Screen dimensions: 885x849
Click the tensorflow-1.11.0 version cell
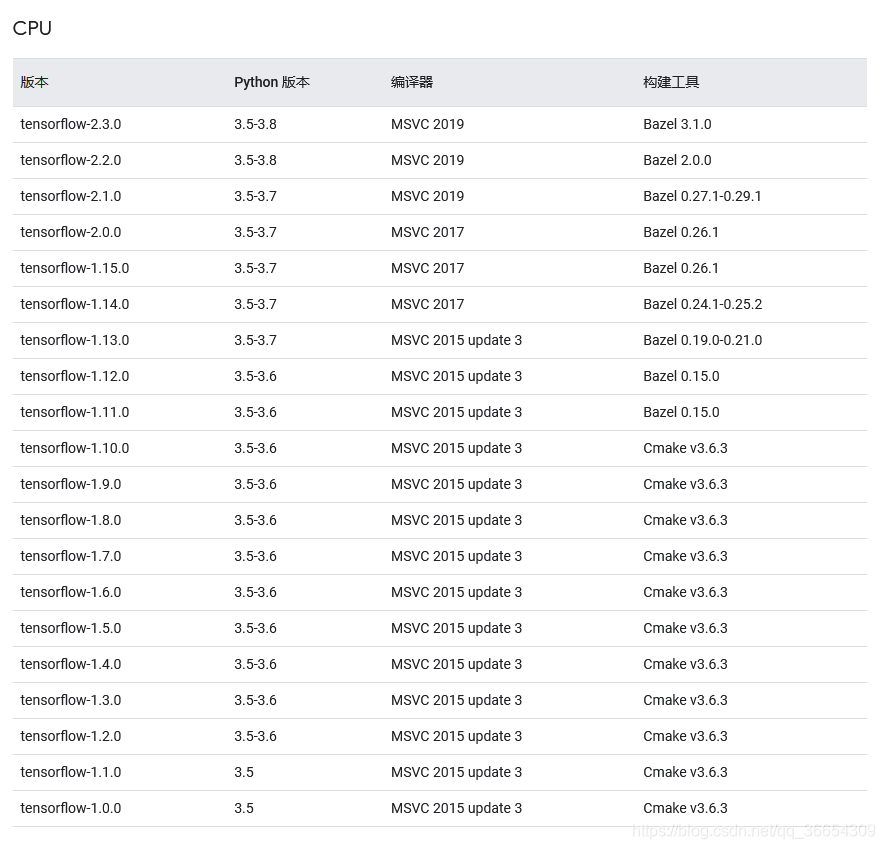75,413
